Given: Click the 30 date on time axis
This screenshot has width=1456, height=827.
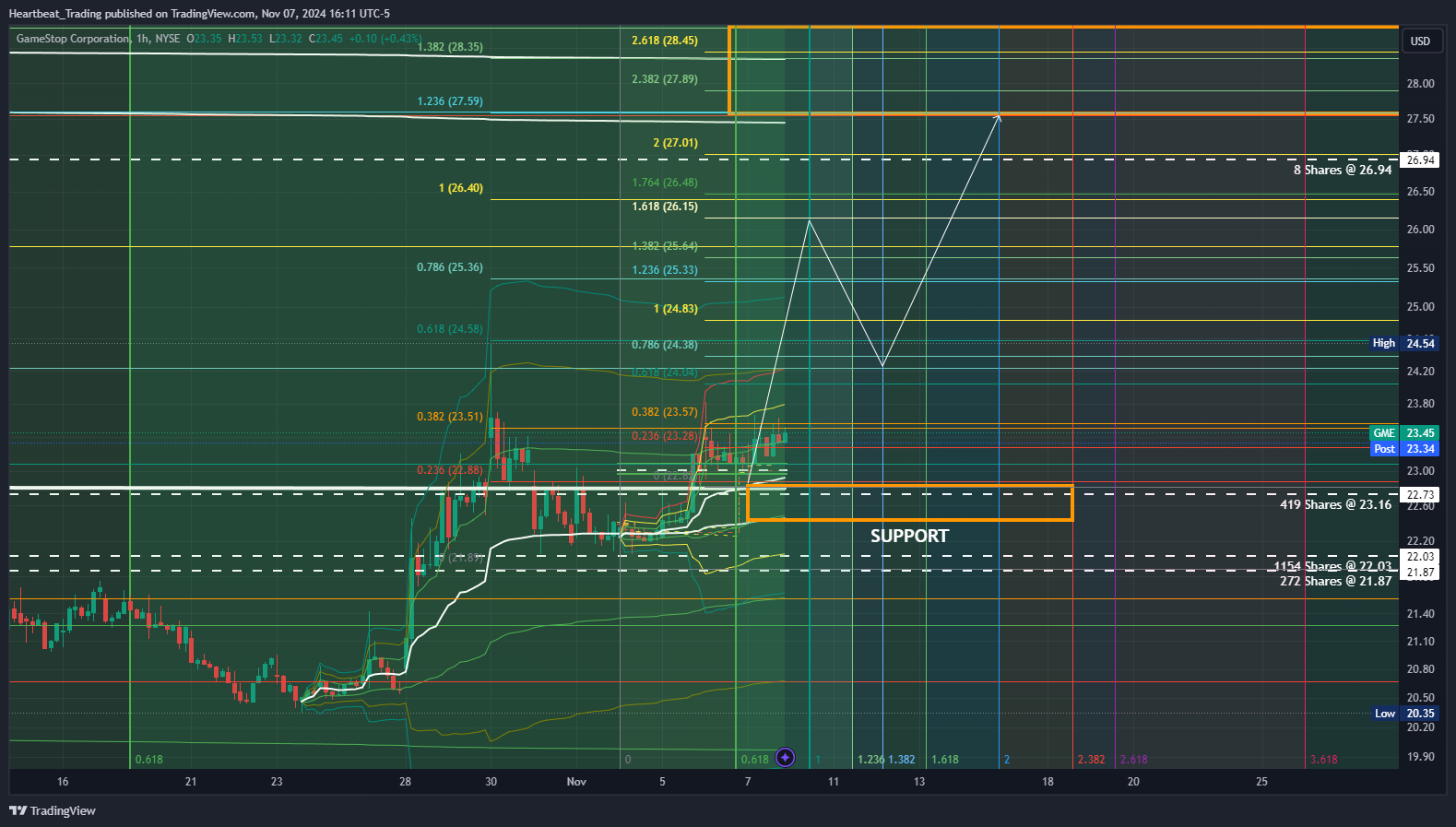Looking at the screenshot, I should coord(491,782).
